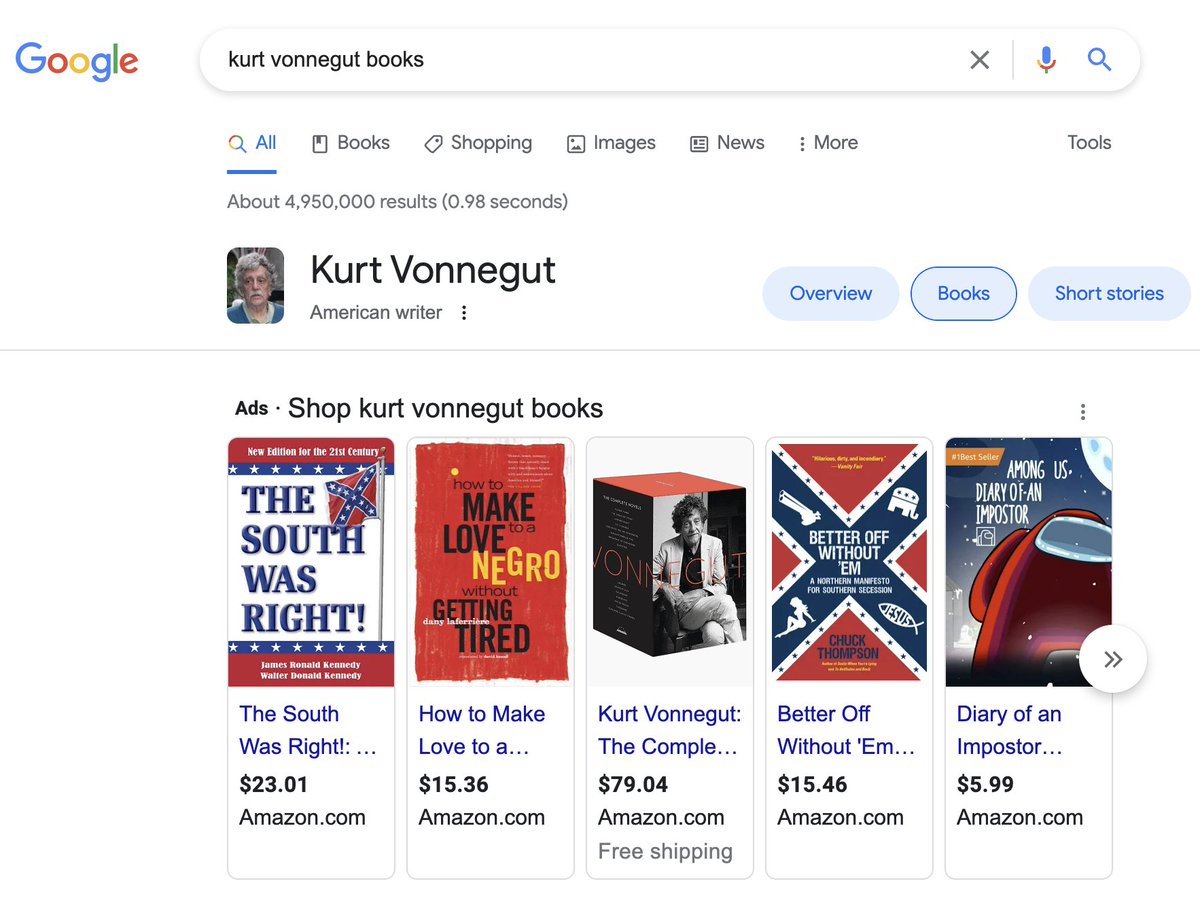Start voice search with the microphone icon
Screen dimensions: 1200x911
tap(1046, 60)
